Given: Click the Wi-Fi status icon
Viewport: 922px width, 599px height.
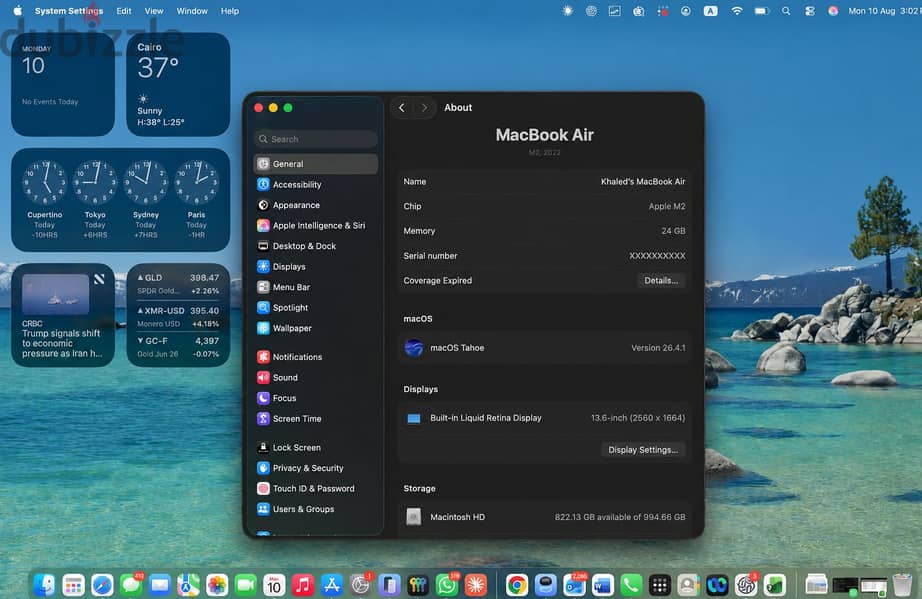Looking at the screenshot, I should coord(736,11).
